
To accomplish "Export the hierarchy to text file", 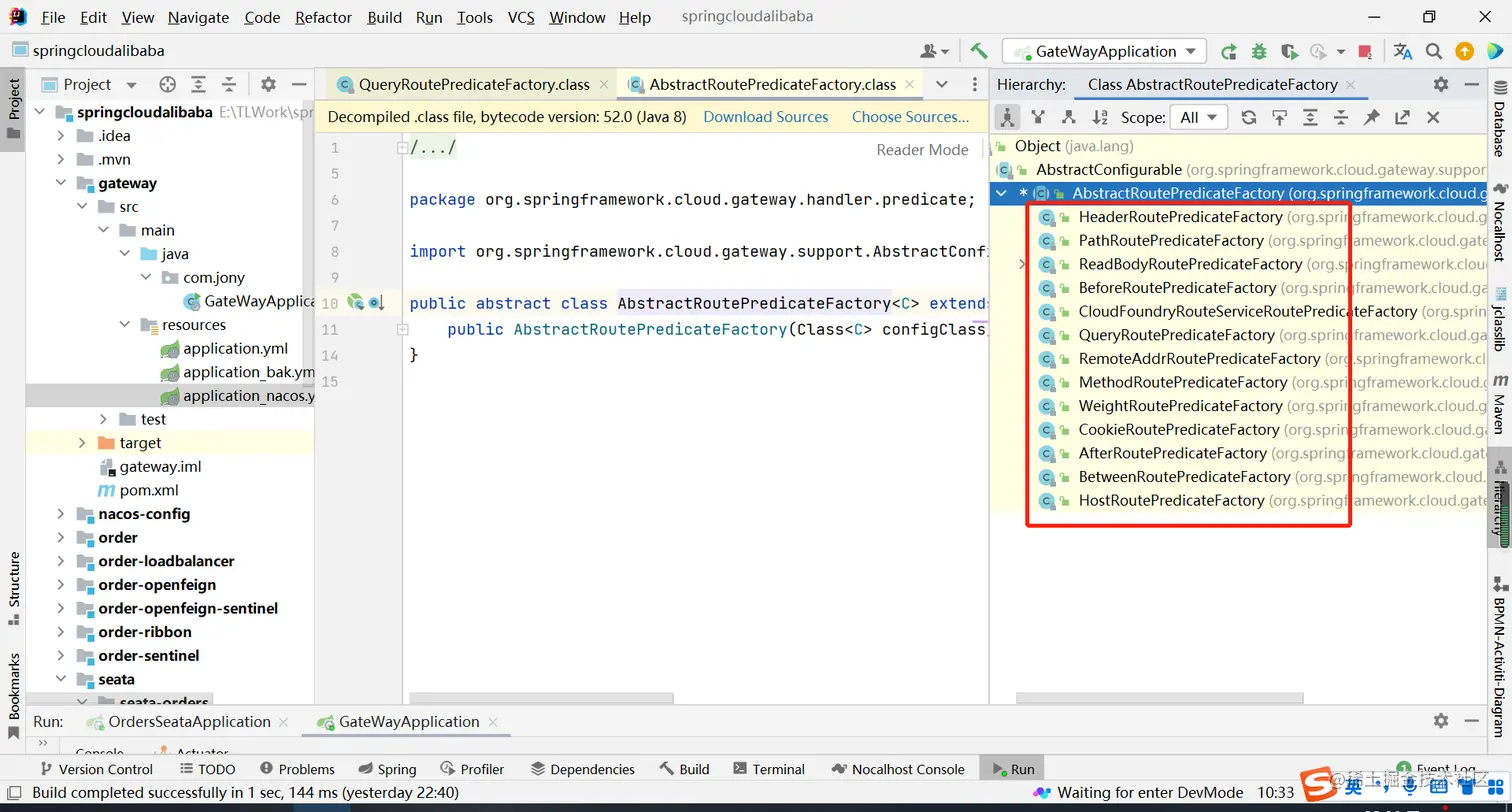I will pyautogui.click(x=1402, y=117).
